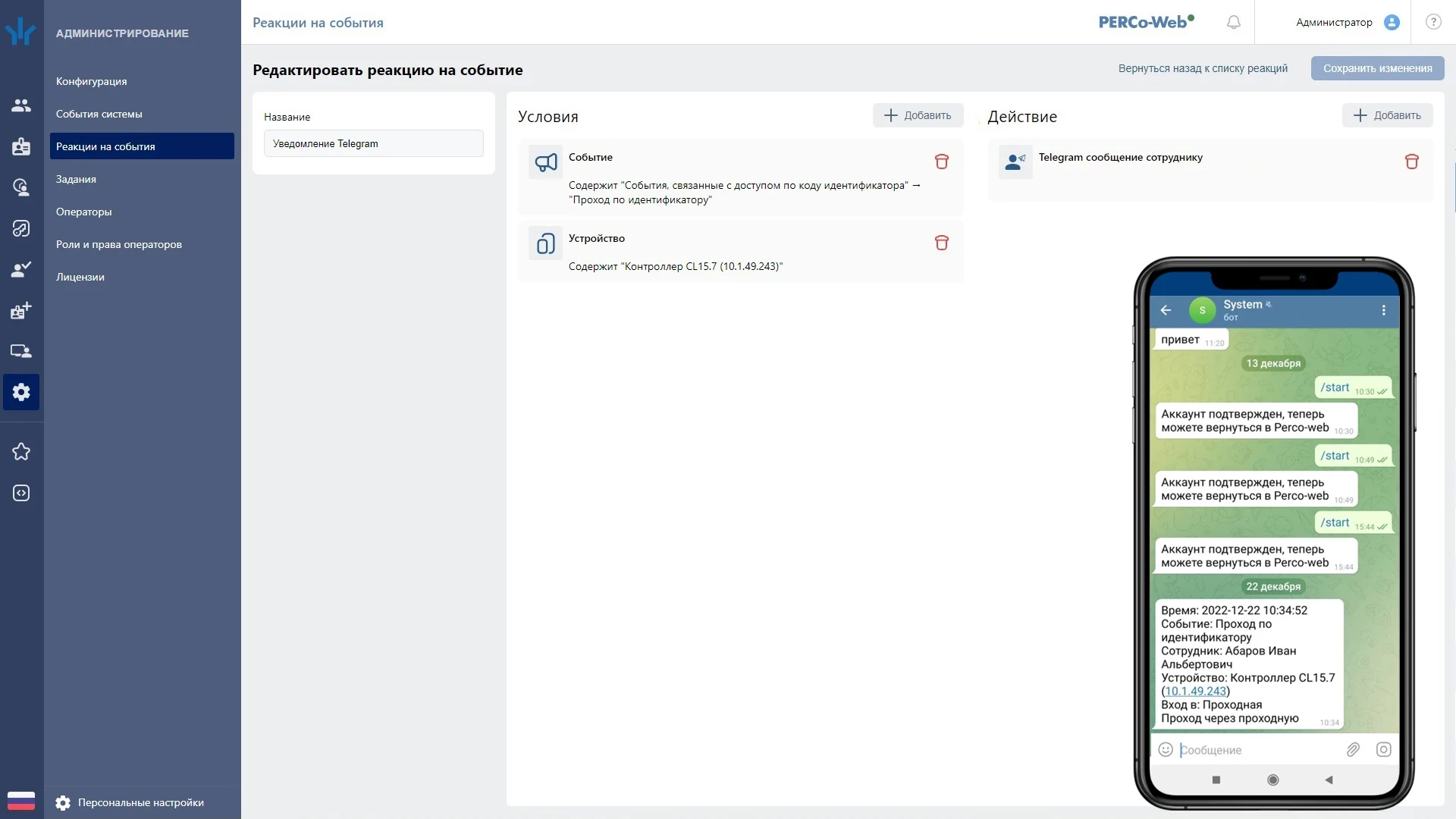This screenshot has width=1456, height=819.
Task: Open help question mark icon
Action: pyautogui.click(x=1433, y=22)
